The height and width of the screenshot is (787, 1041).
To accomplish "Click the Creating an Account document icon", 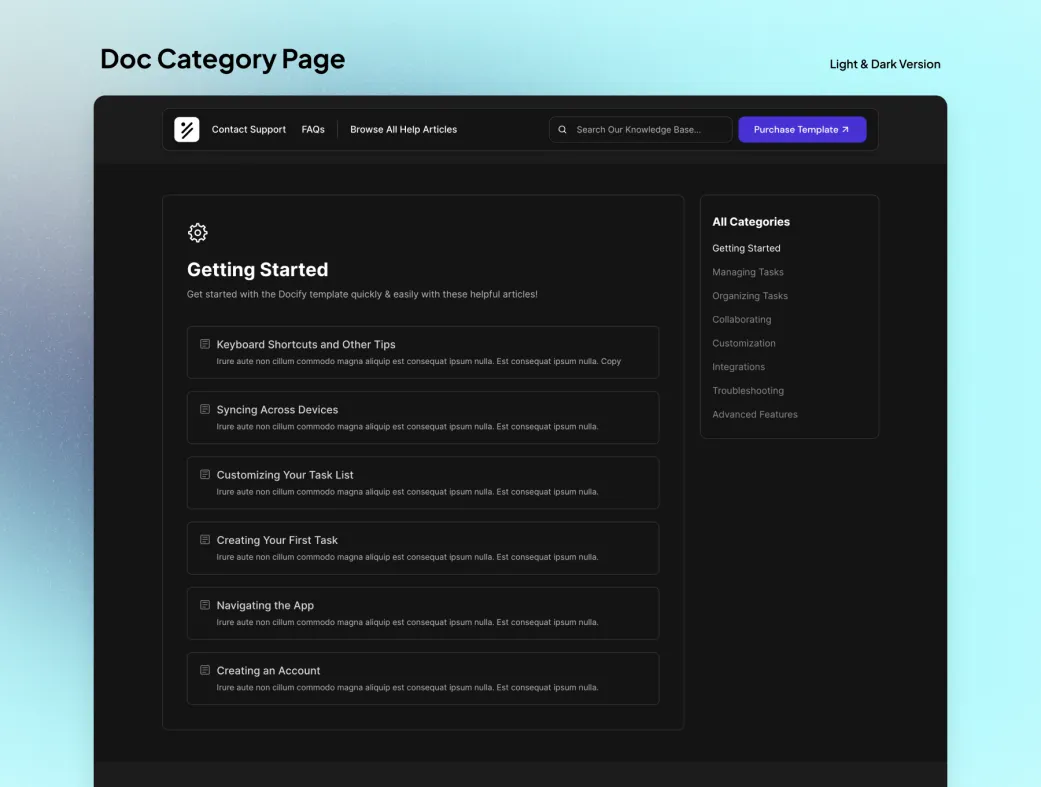I will (205, 670).
